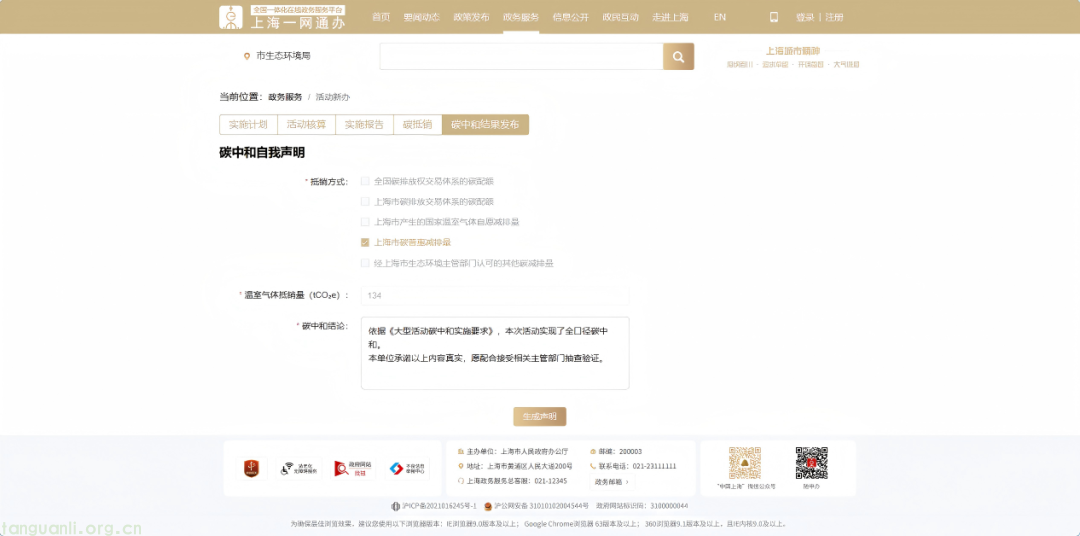Open 信息公开 in top navigation

click(x=570, y=17)
